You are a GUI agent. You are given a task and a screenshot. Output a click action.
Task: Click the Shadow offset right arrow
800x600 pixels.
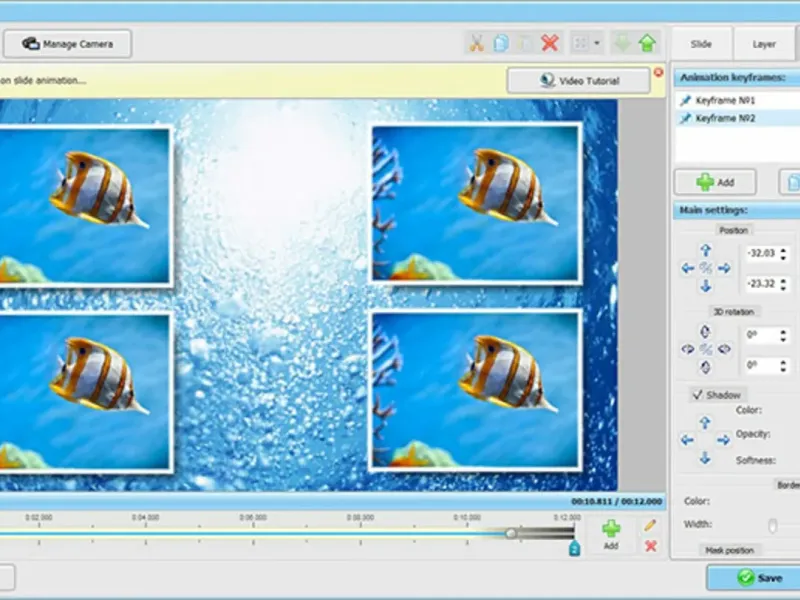(x=723, y=440)
